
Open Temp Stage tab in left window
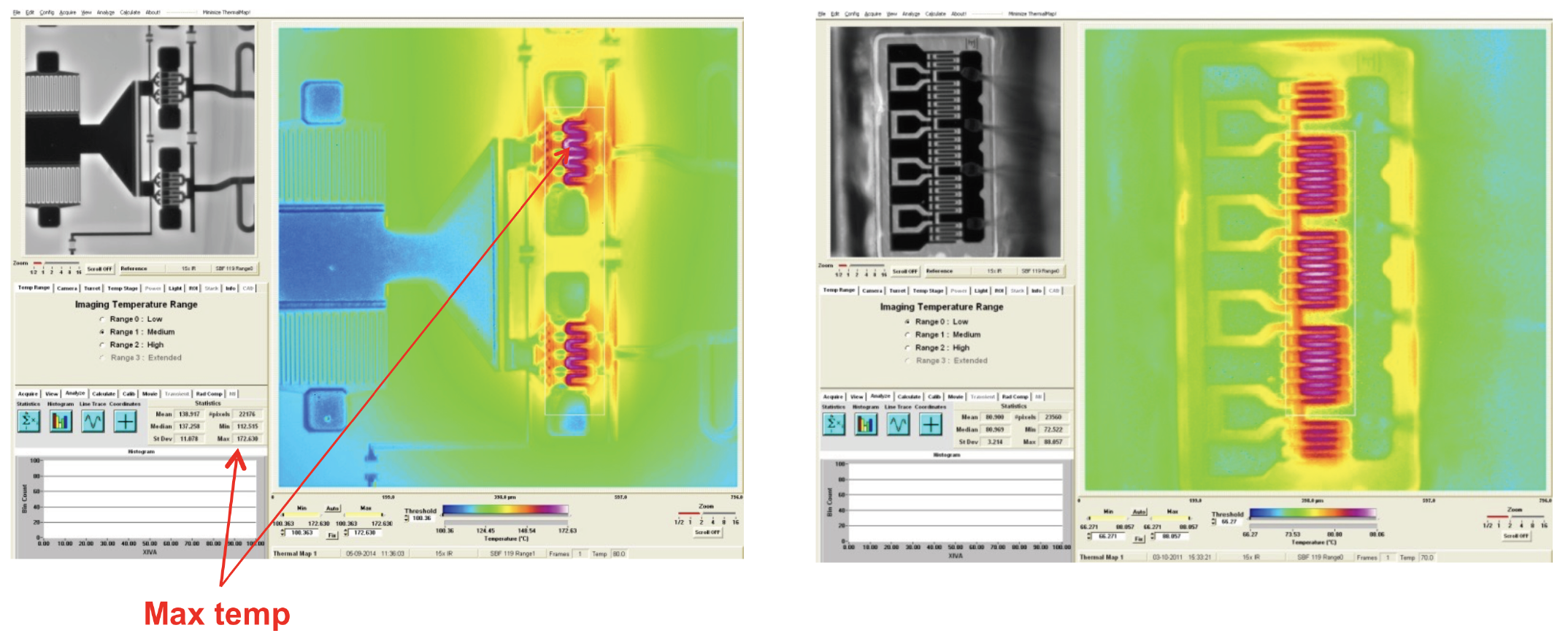click(123, 288)
